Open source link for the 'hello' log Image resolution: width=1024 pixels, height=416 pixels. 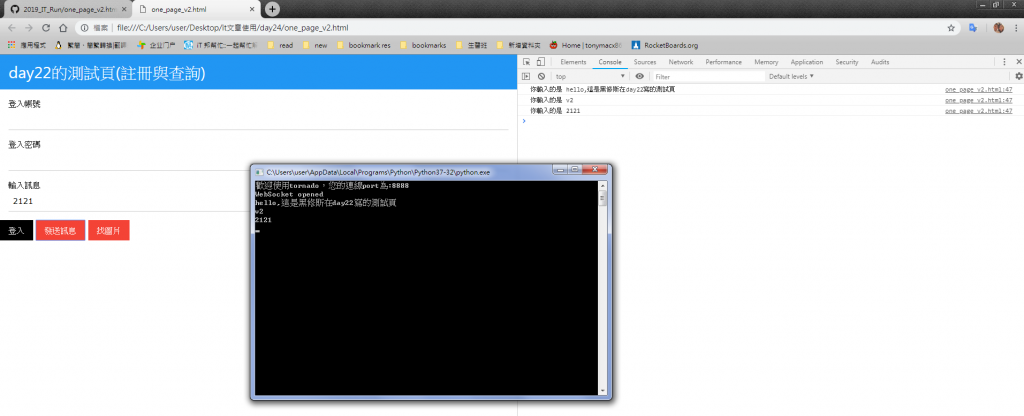point(978,89)
